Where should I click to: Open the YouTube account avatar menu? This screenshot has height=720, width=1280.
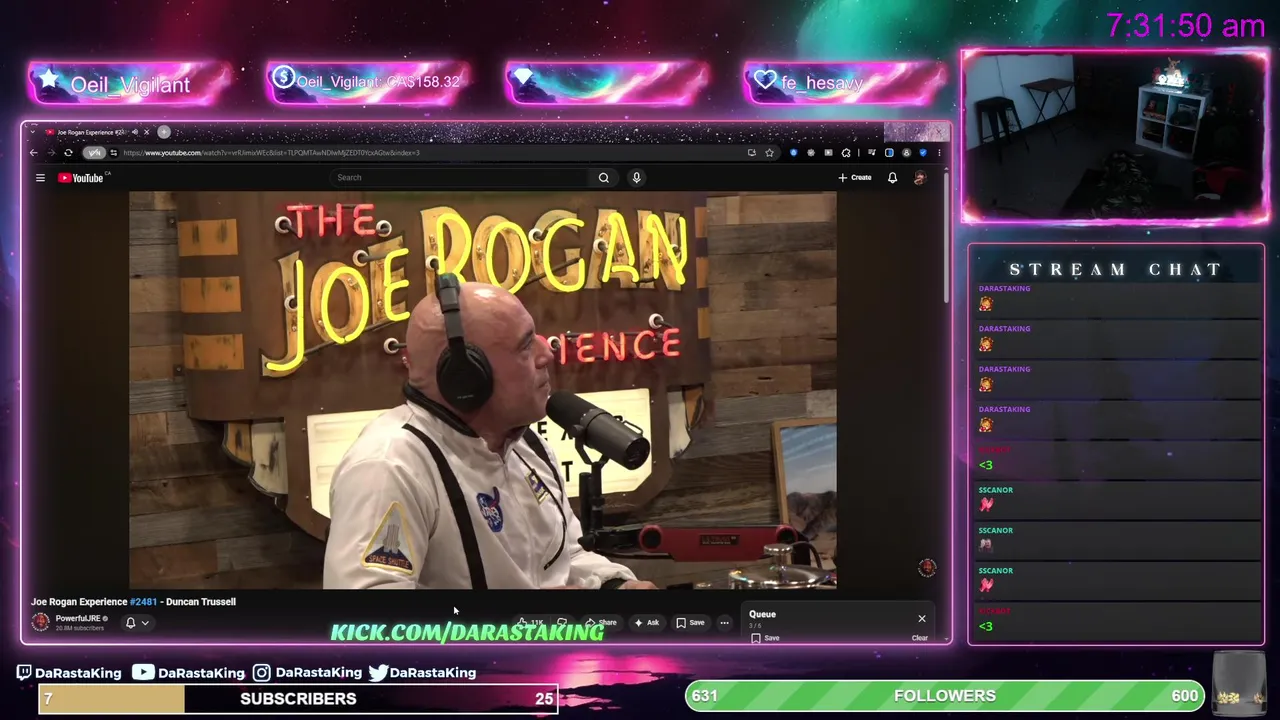(920, 178)
